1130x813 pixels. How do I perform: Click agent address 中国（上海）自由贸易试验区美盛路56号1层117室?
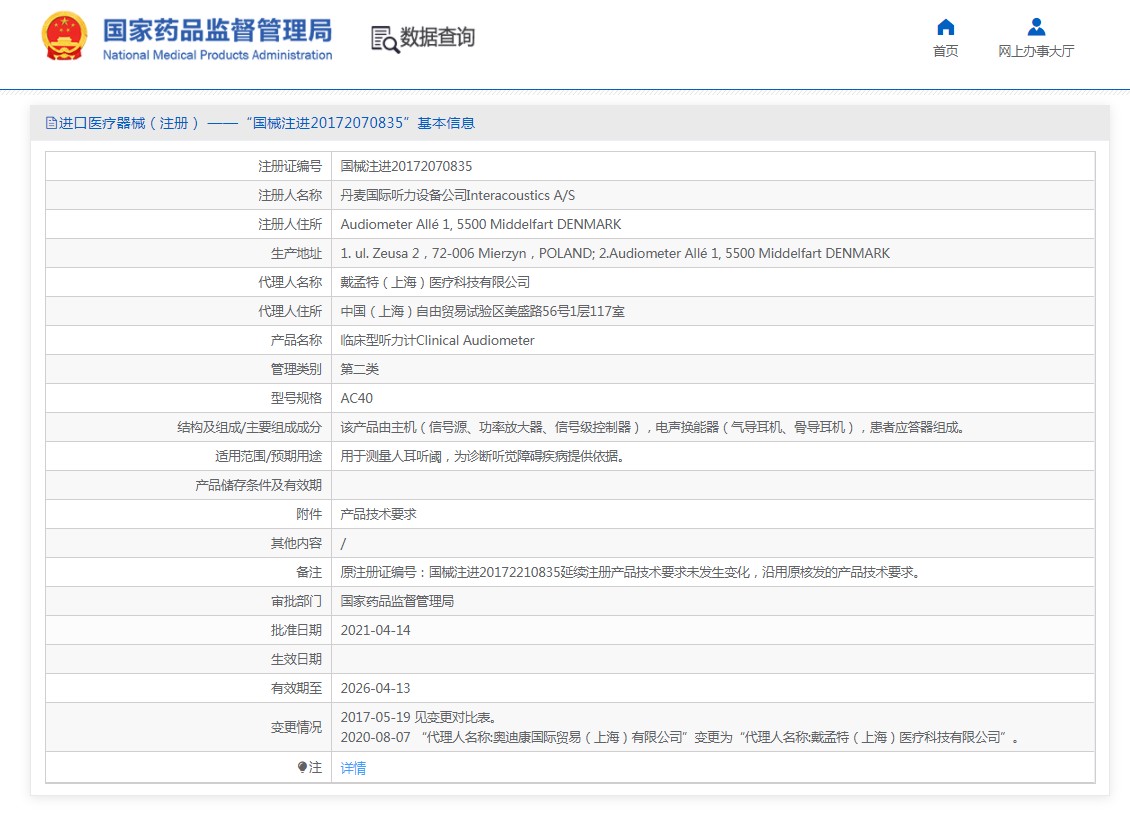point(483,311)
